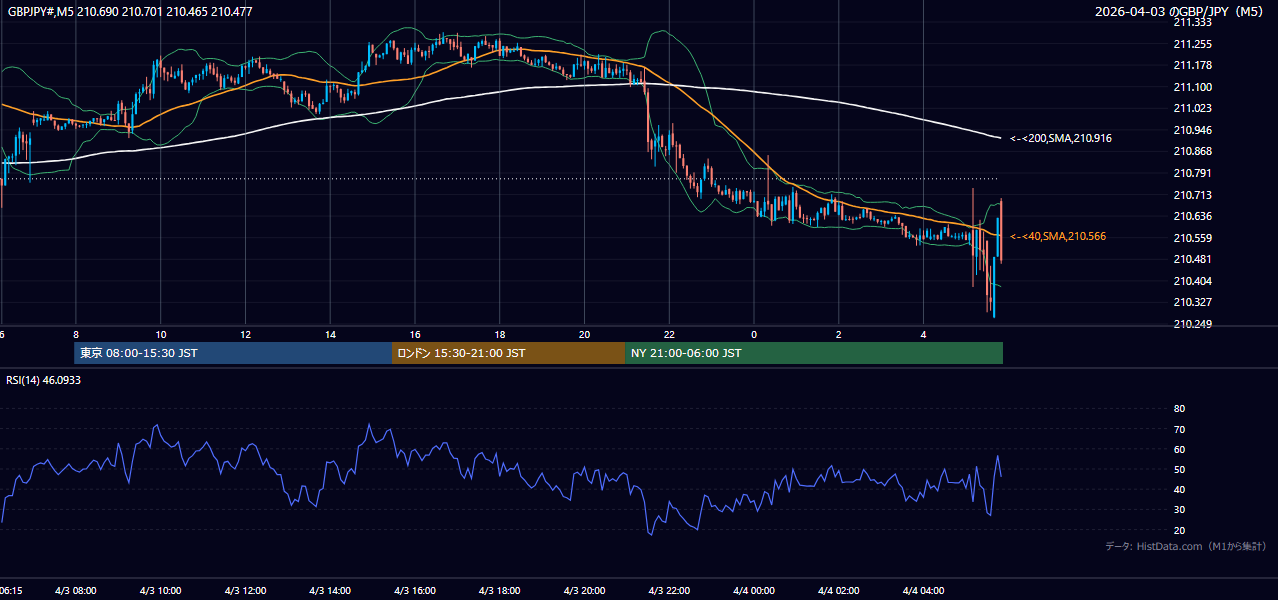Click RSI level 80 on the scale
The width and height of the screenshot is (1278, 600).
click(x=1179, y=409)
